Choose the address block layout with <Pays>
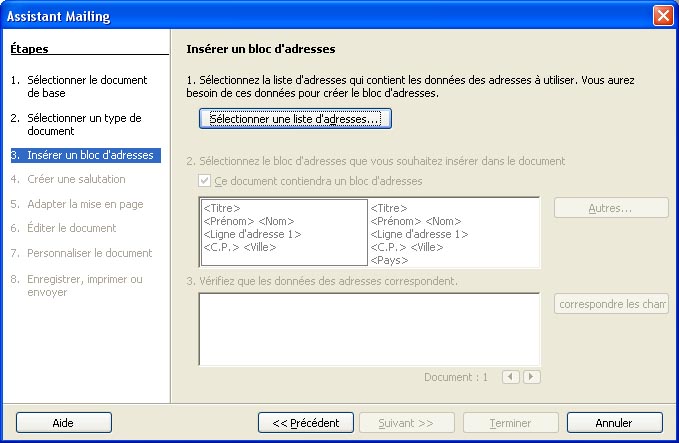 click(453, 233)
